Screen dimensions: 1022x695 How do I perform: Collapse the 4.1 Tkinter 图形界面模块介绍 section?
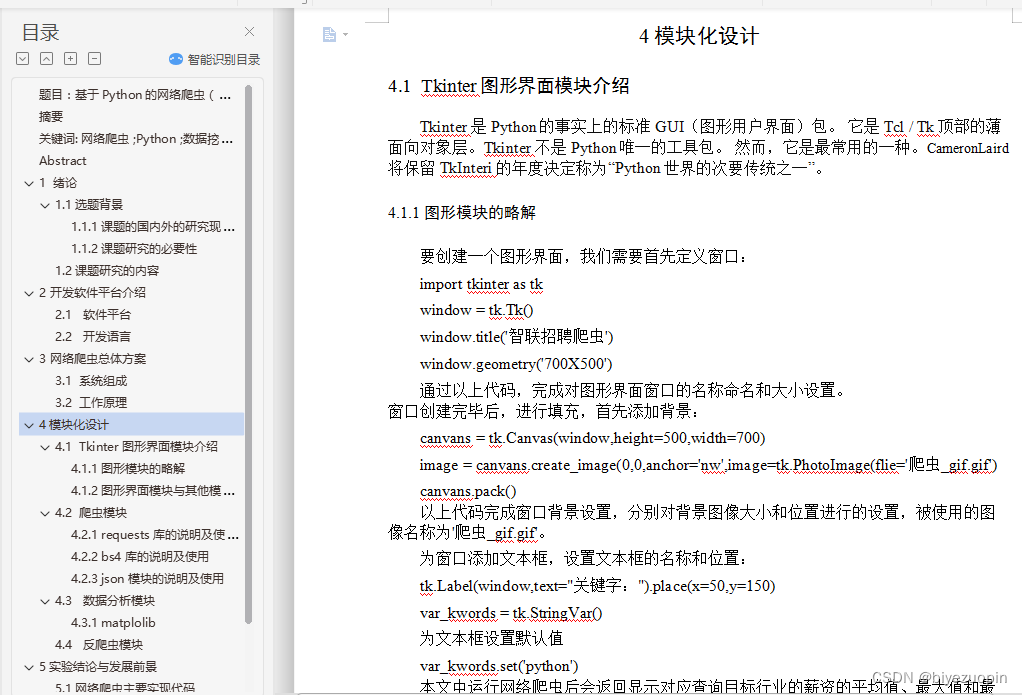point(45,447)
